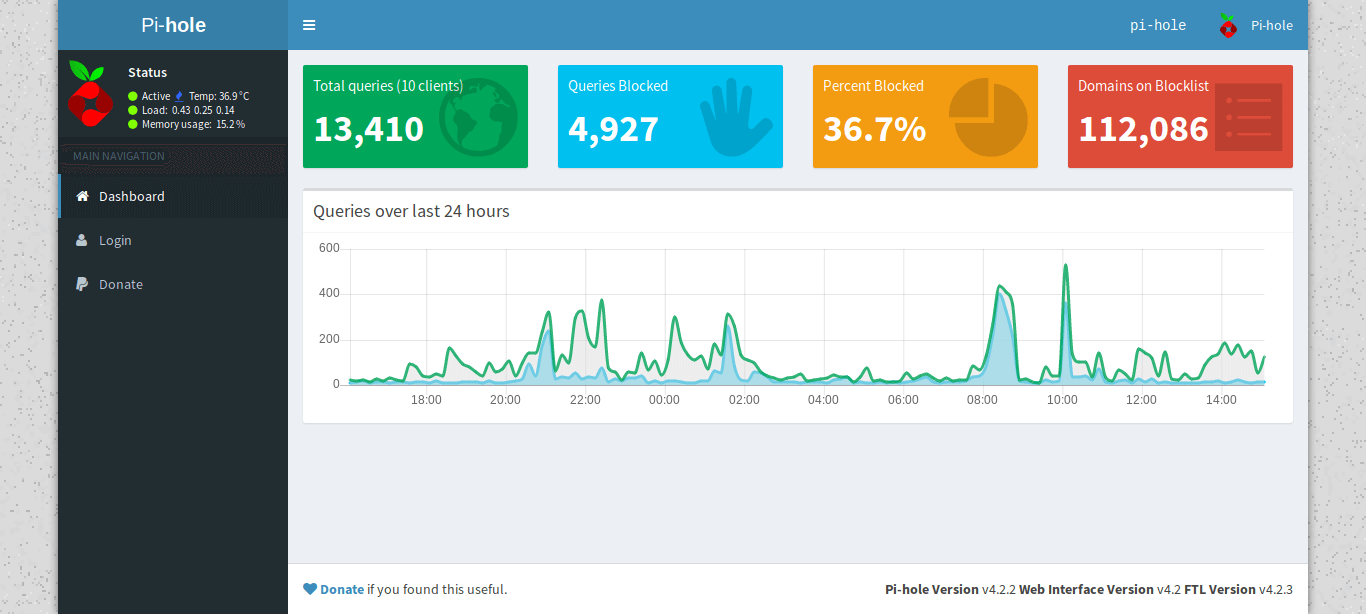
Task: Click the Login user icon
Action: tap(82, 240)
